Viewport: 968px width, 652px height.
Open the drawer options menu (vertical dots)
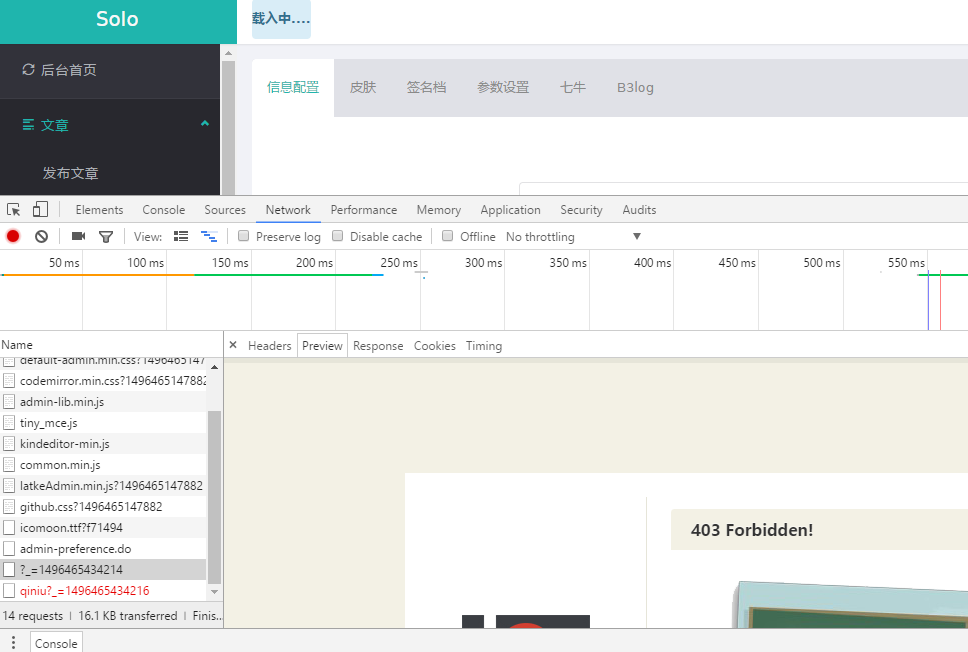pyautogui.click(x=13, y=643)
